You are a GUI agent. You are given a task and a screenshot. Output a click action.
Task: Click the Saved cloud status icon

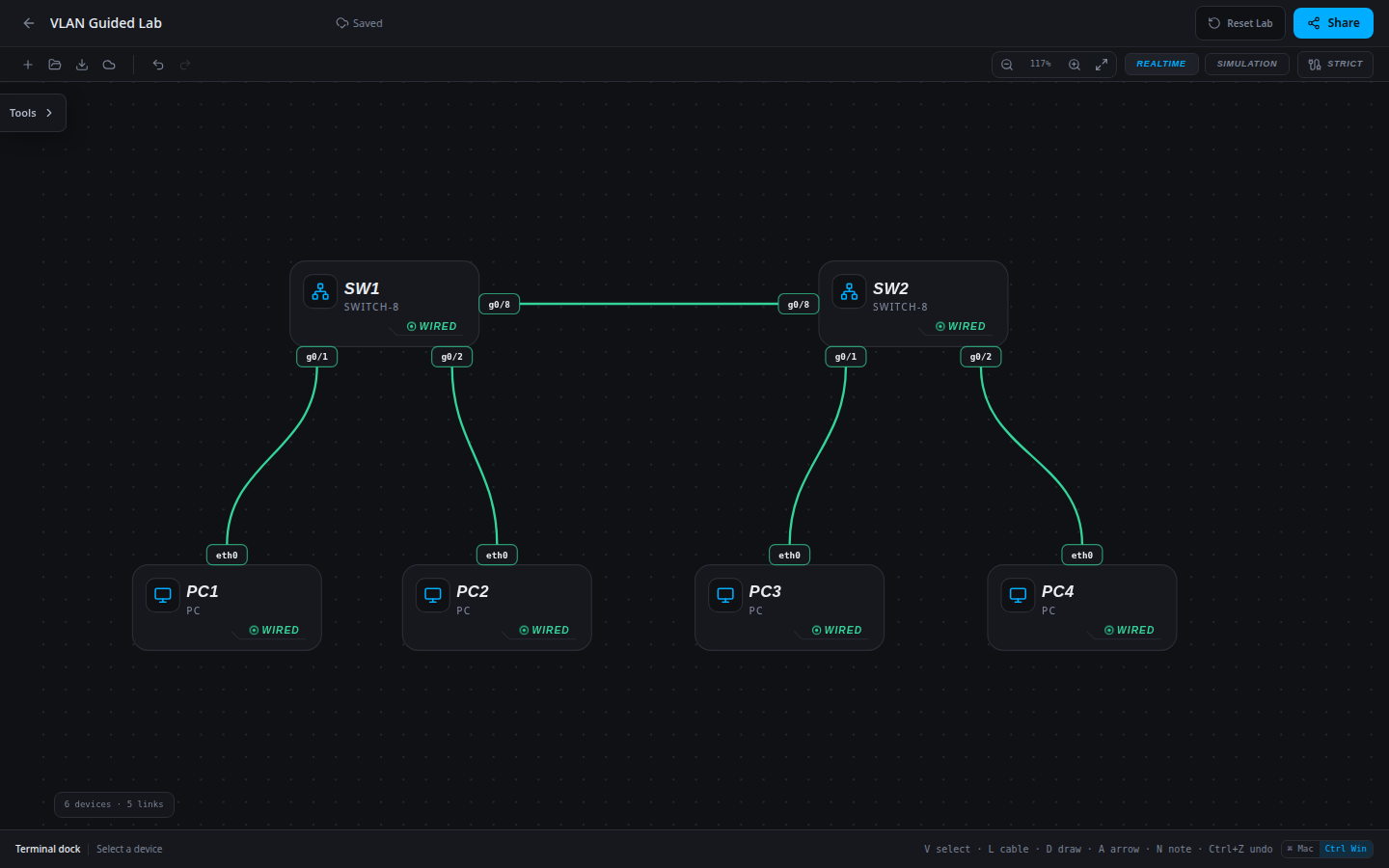(341, 23)
